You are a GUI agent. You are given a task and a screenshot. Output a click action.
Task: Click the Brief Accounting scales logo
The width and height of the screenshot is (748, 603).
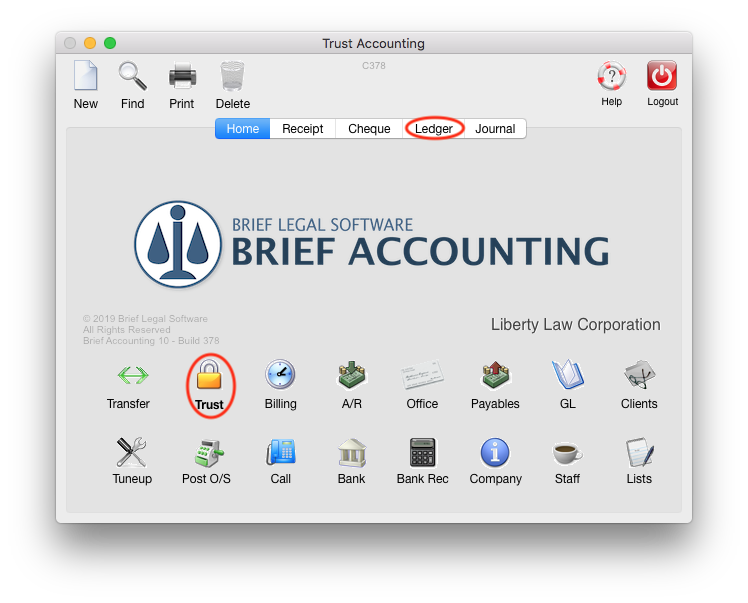pyautogui.click(x=178, y=244)
